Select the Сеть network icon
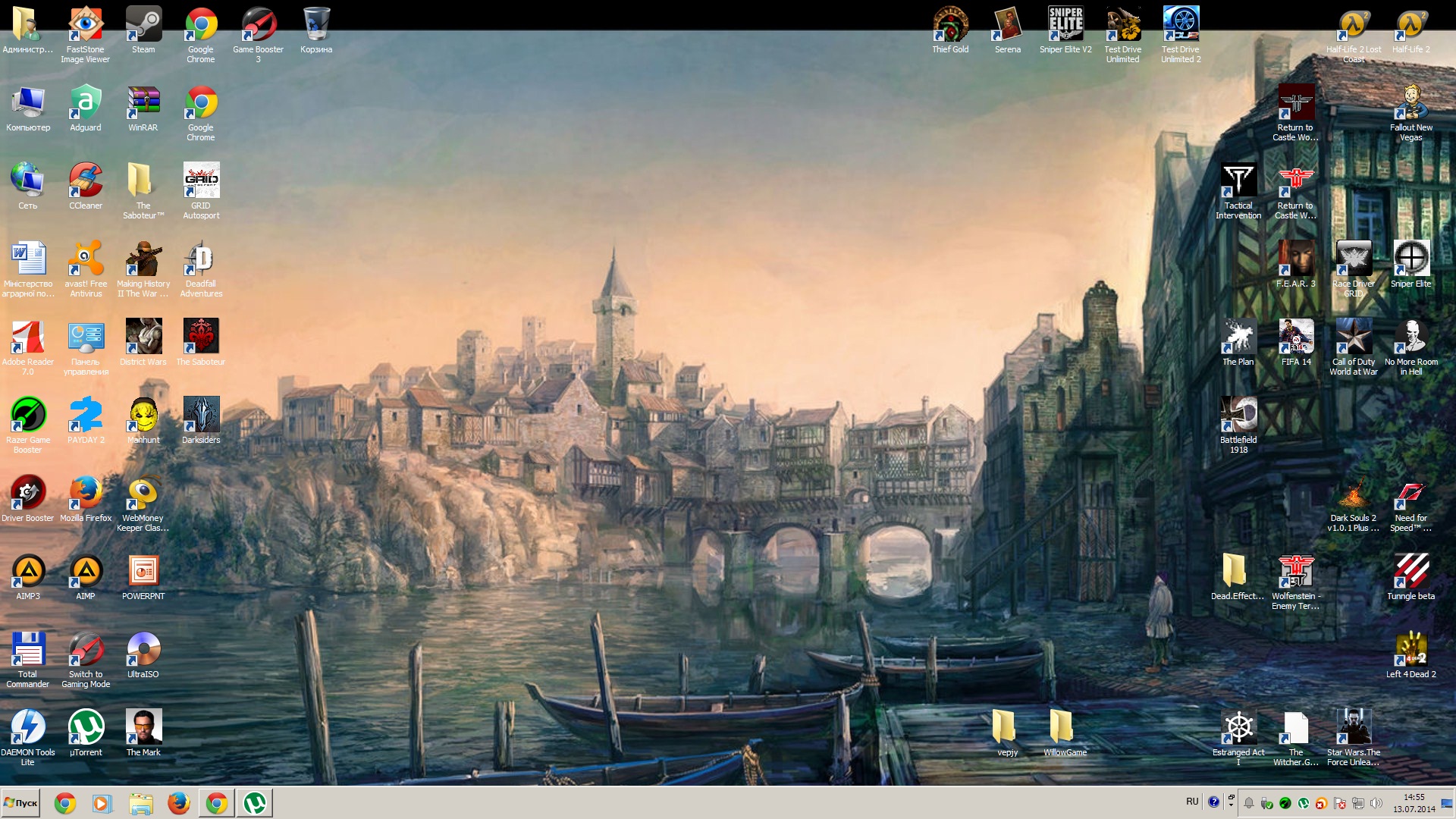Viewport: 1456px width, 819px height. click(28, 187)
